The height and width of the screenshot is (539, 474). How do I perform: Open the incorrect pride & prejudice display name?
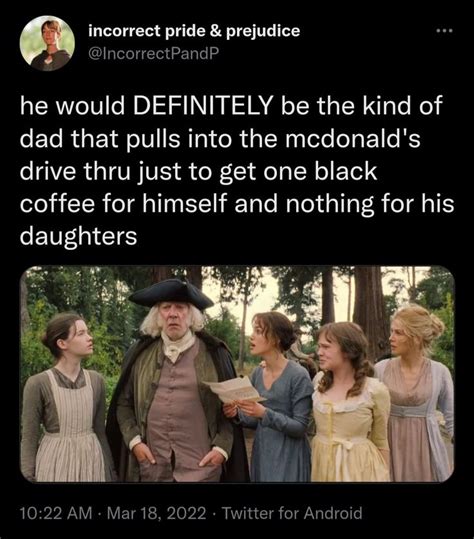point(194,31)
